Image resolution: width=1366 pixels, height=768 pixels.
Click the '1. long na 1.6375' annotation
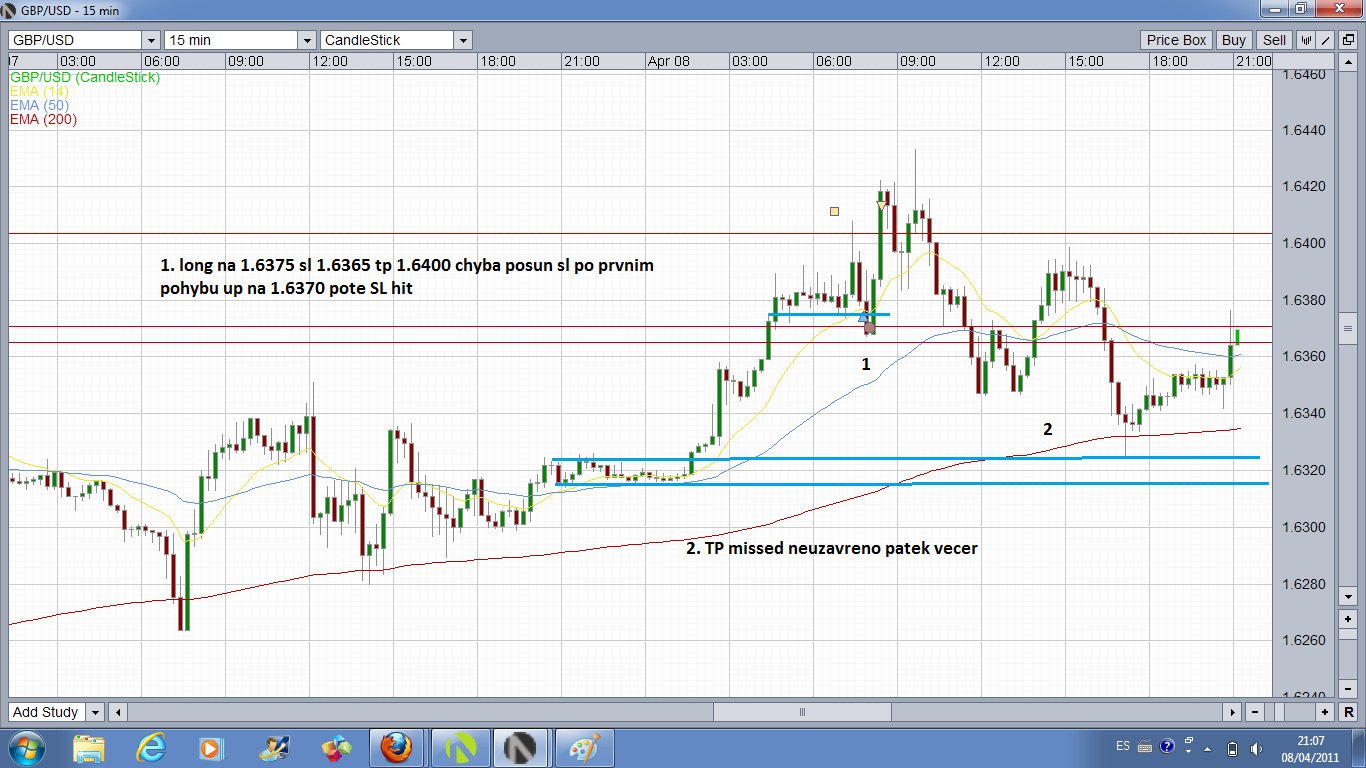point(407,277)
